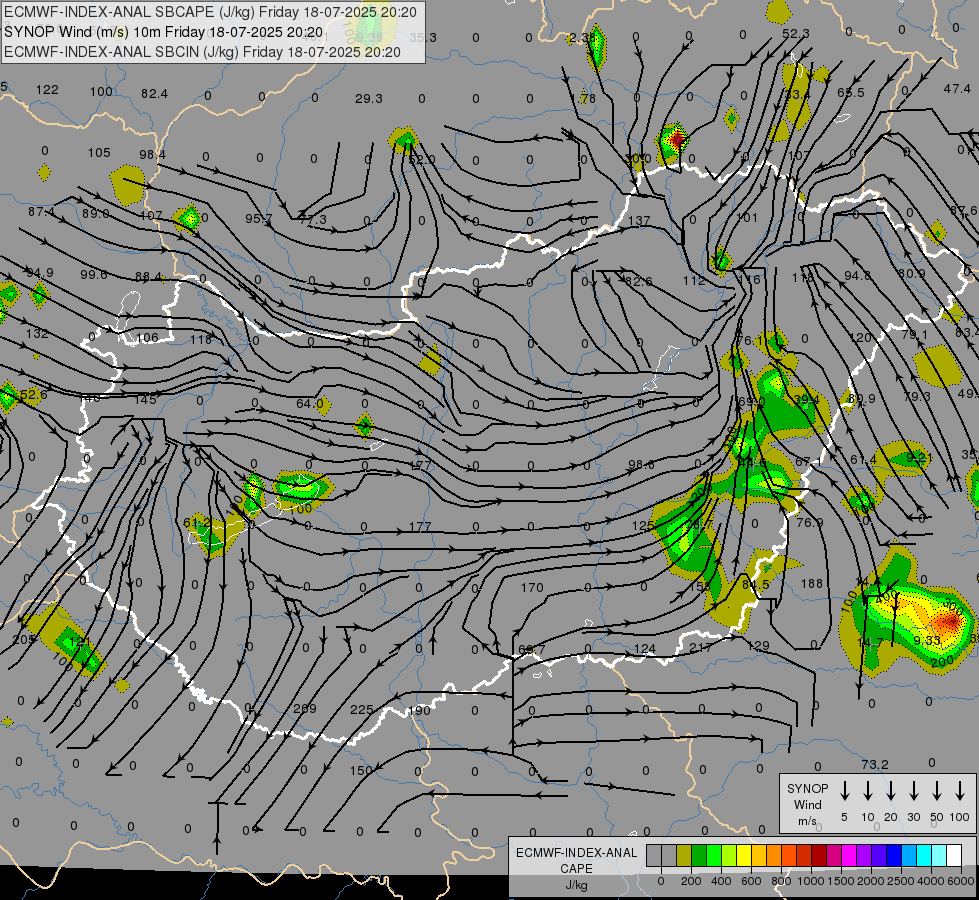Screen dimensions: 979x900
Task: Click the map value 99.6
Action: (x=94, y=275)
